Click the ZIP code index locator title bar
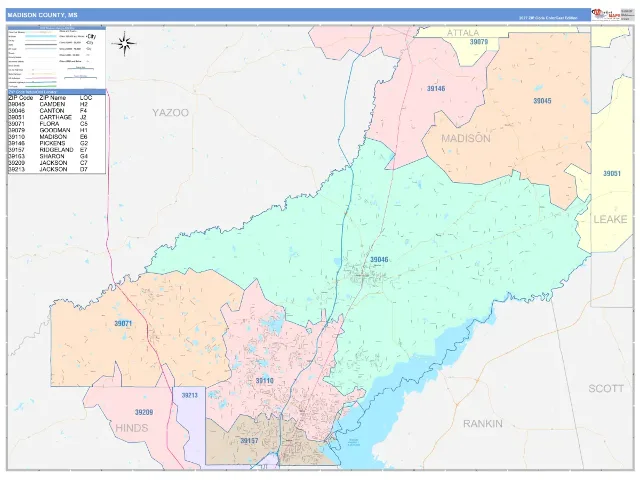Screen dimensions: 640x480 (57, 92)
